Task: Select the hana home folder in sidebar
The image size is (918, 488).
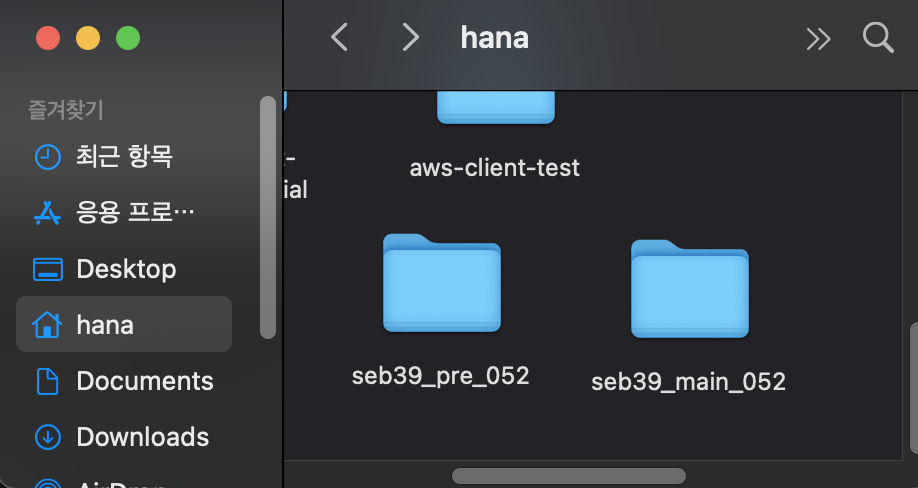Action: pyautogui.click(x=124, y=324)
